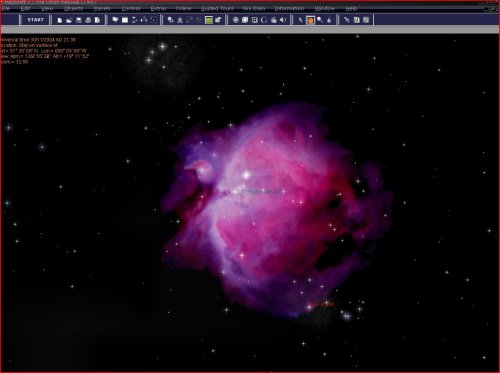Click the Zoom value readout text
This screenshot has width=500, height=373.
(x=14, y=62)
